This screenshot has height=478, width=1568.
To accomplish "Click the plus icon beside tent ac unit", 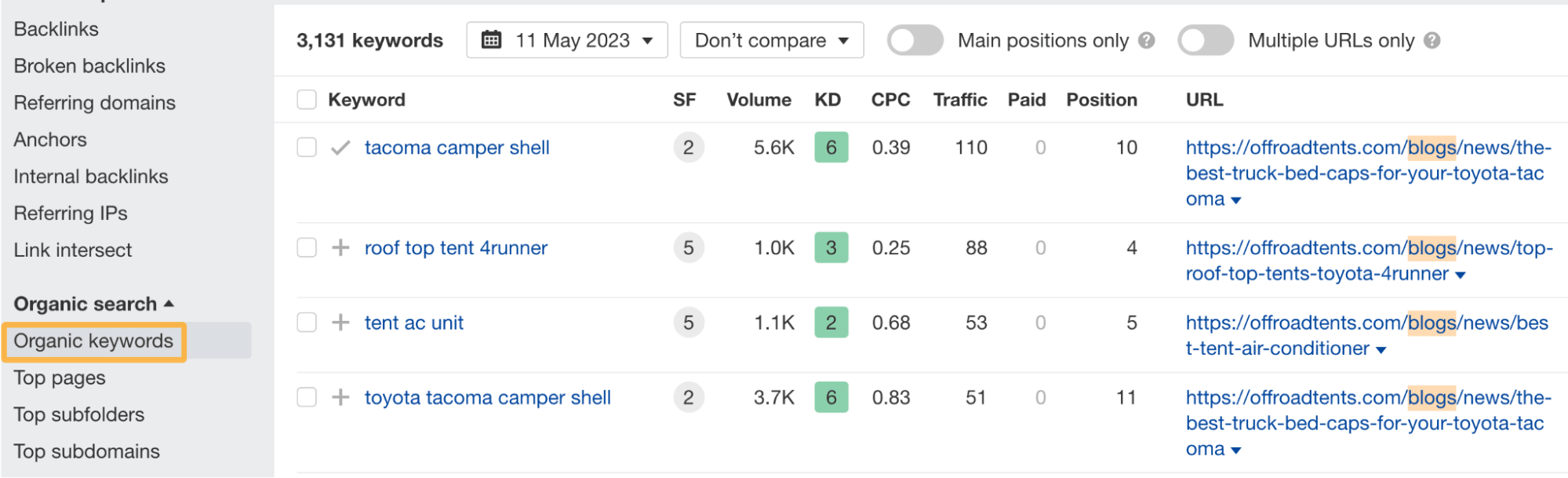I will (x=340, y=322).
